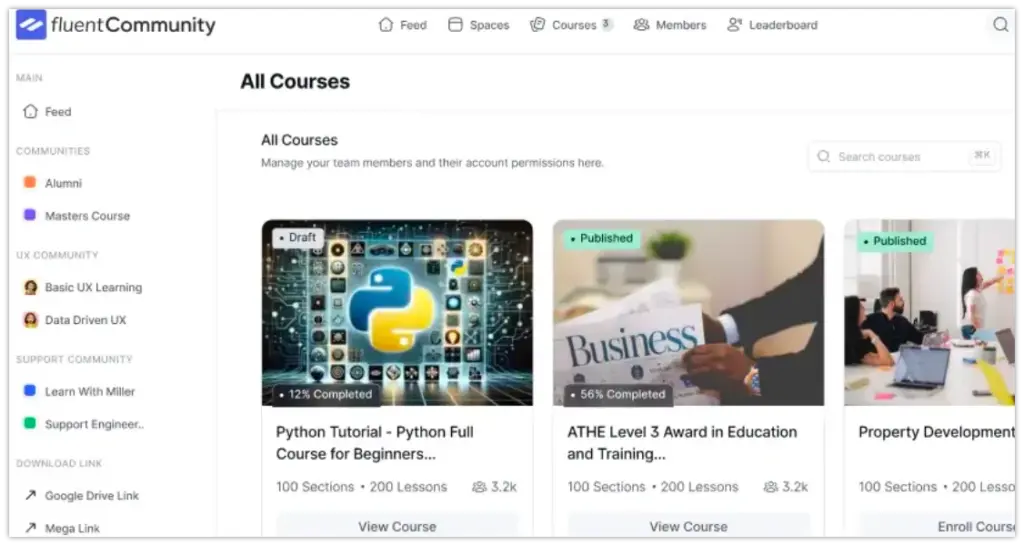1024x546 pixels.
Task: Click the Members people icon in top navigation
Action: 641,25
